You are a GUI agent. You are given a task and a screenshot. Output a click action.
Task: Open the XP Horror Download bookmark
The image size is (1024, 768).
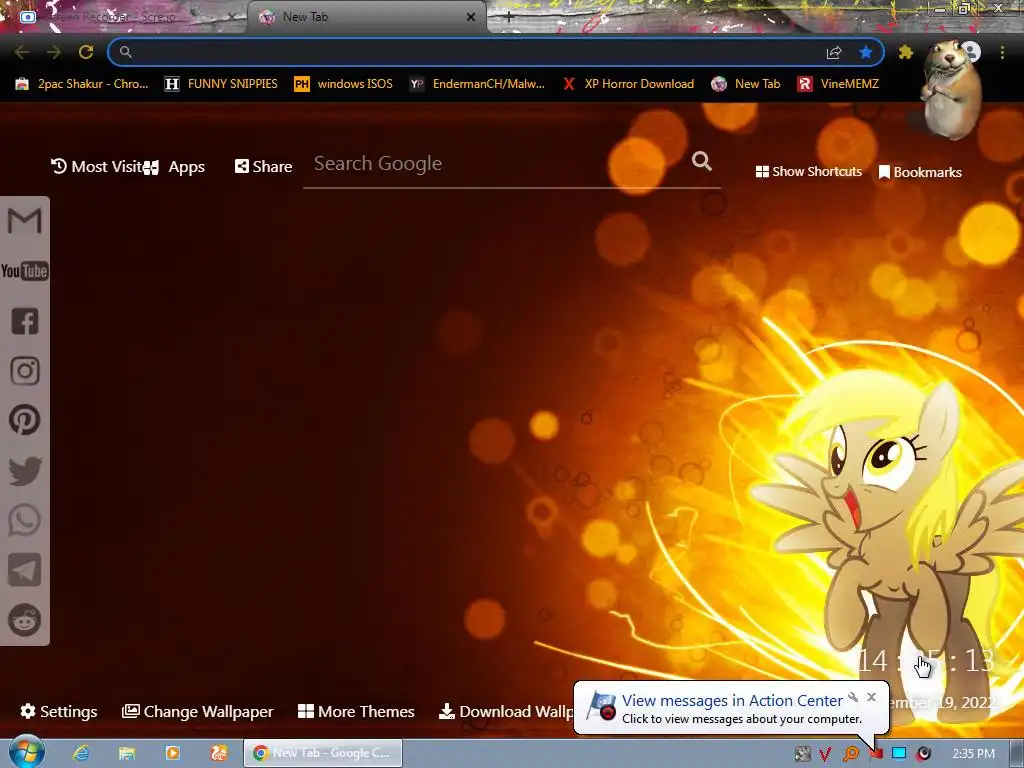pyautogui.click(x=628, y=84)
